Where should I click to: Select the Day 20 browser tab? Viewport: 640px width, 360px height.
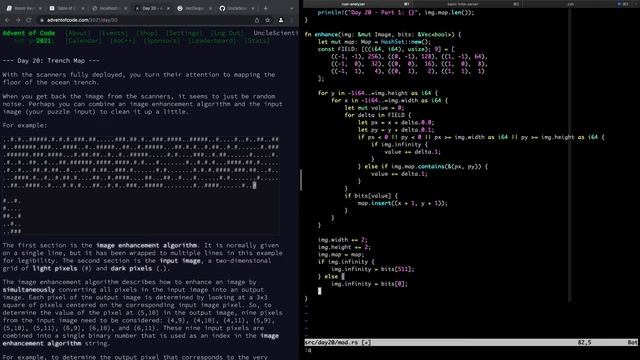pyautogui.click(x=152, y=8)
